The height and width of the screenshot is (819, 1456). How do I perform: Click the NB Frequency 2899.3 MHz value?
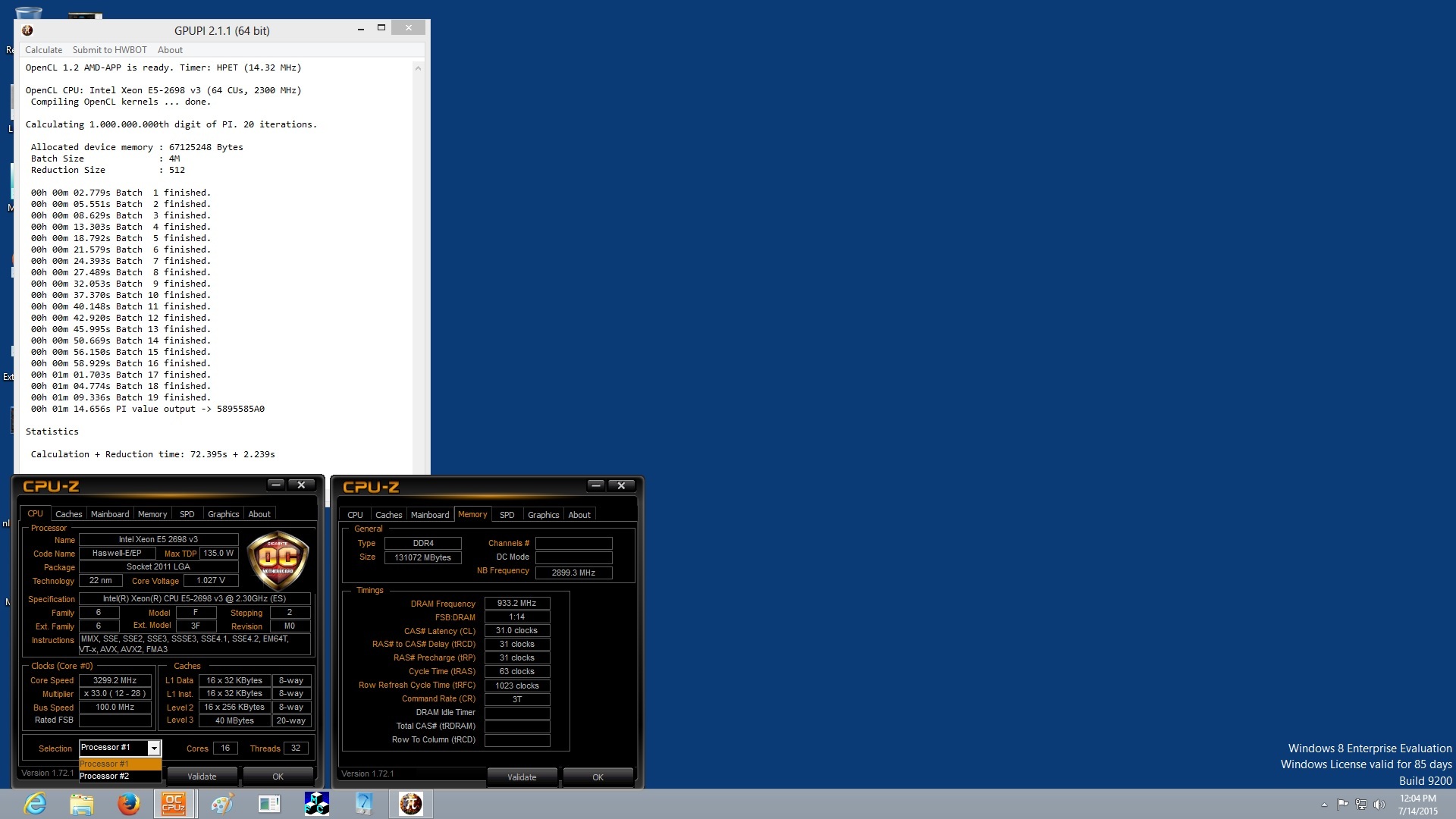[x=573, y=573]
